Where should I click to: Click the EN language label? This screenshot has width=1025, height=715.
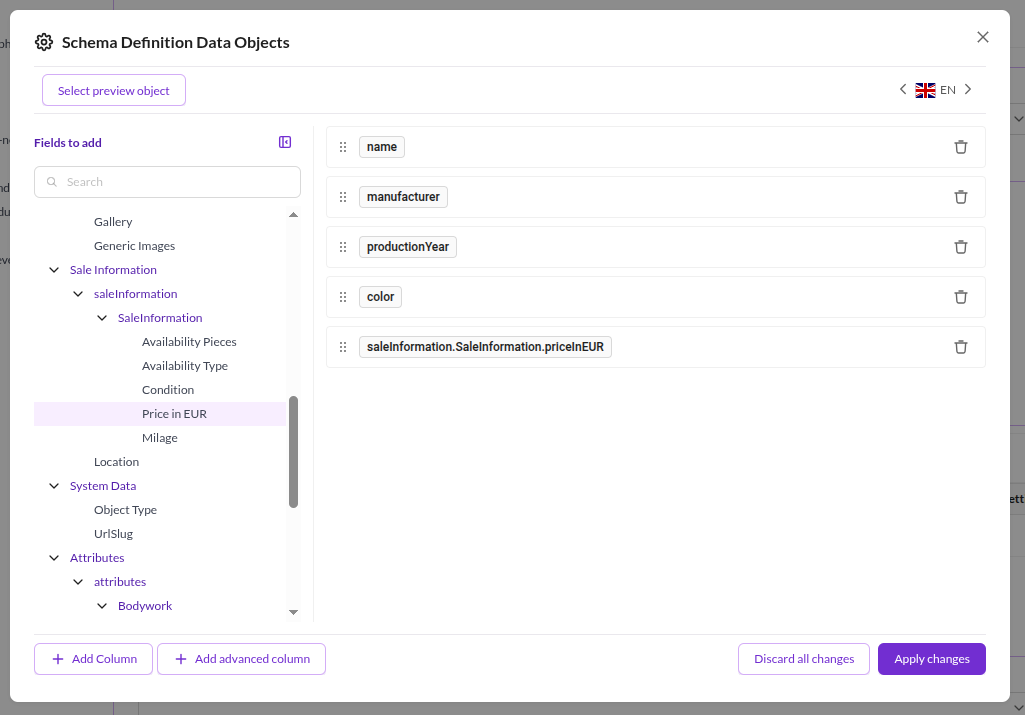pos(948,90)
